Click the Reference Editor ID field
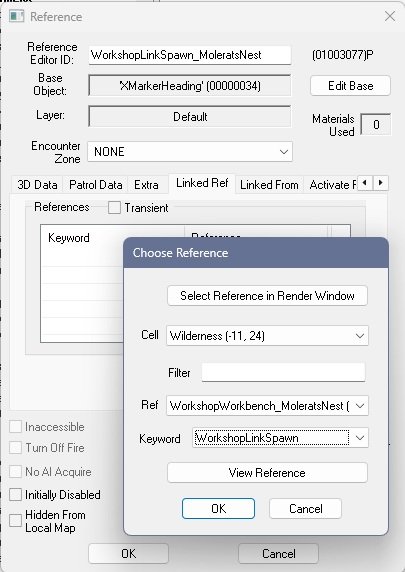 coord(190,55)
